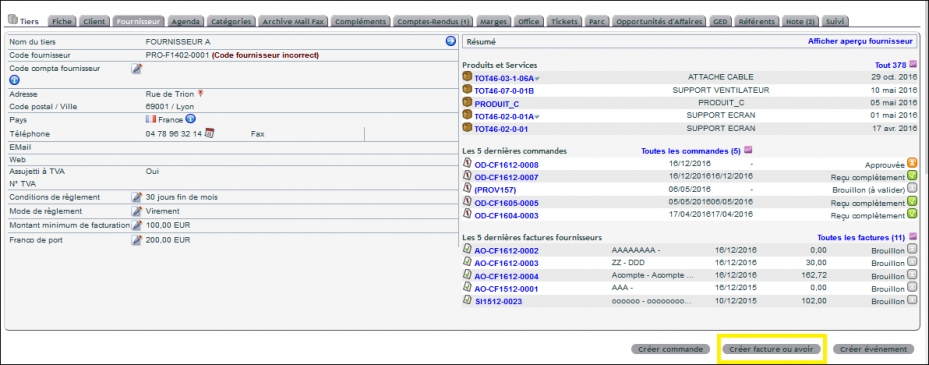Screen dimensions: 929x365
Task: Click the info icon next to France
Action: tap(190, 119)
